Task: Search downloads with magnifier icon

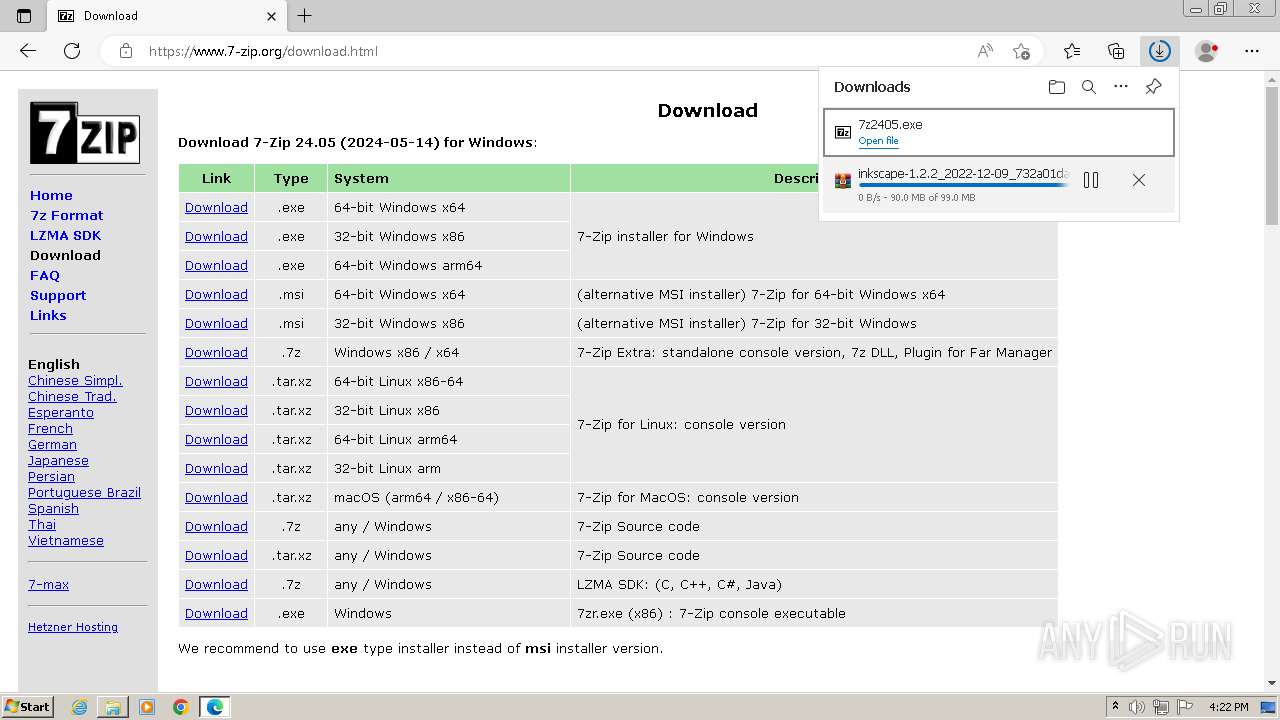Action: 1089,87
